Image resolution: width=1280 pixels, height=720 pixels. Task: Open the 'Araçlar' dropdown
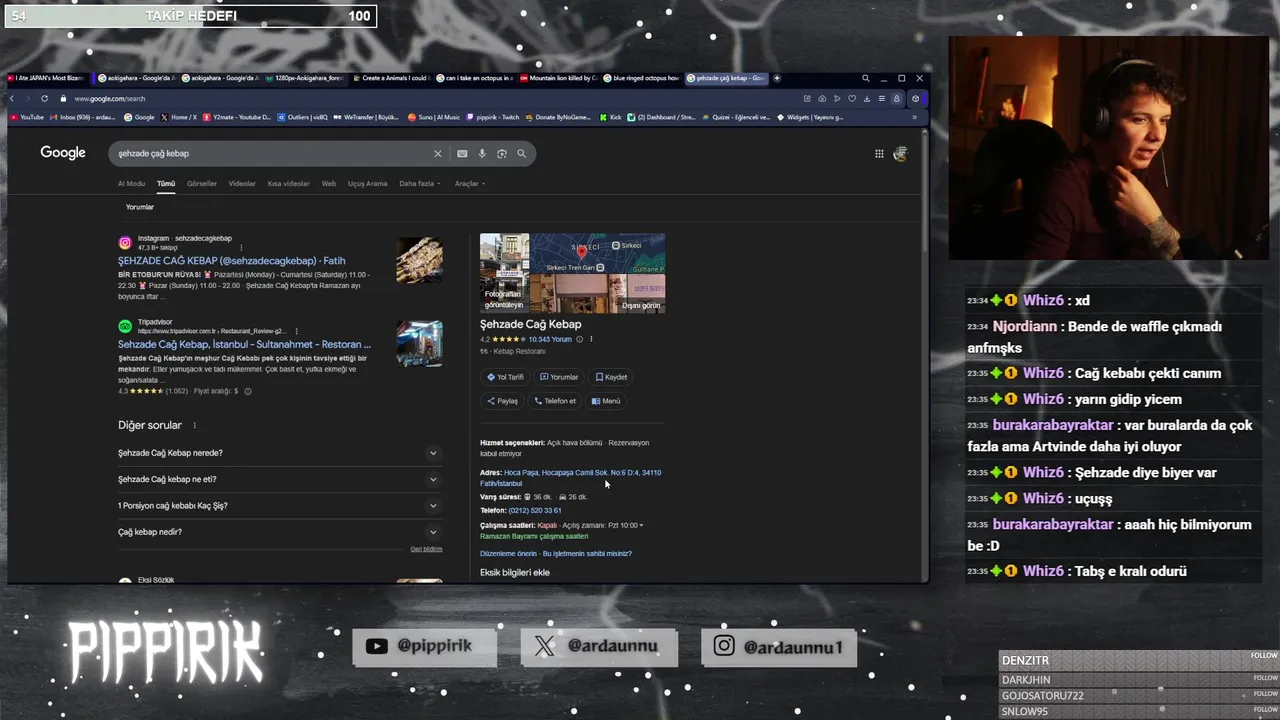tap(470, 183)
